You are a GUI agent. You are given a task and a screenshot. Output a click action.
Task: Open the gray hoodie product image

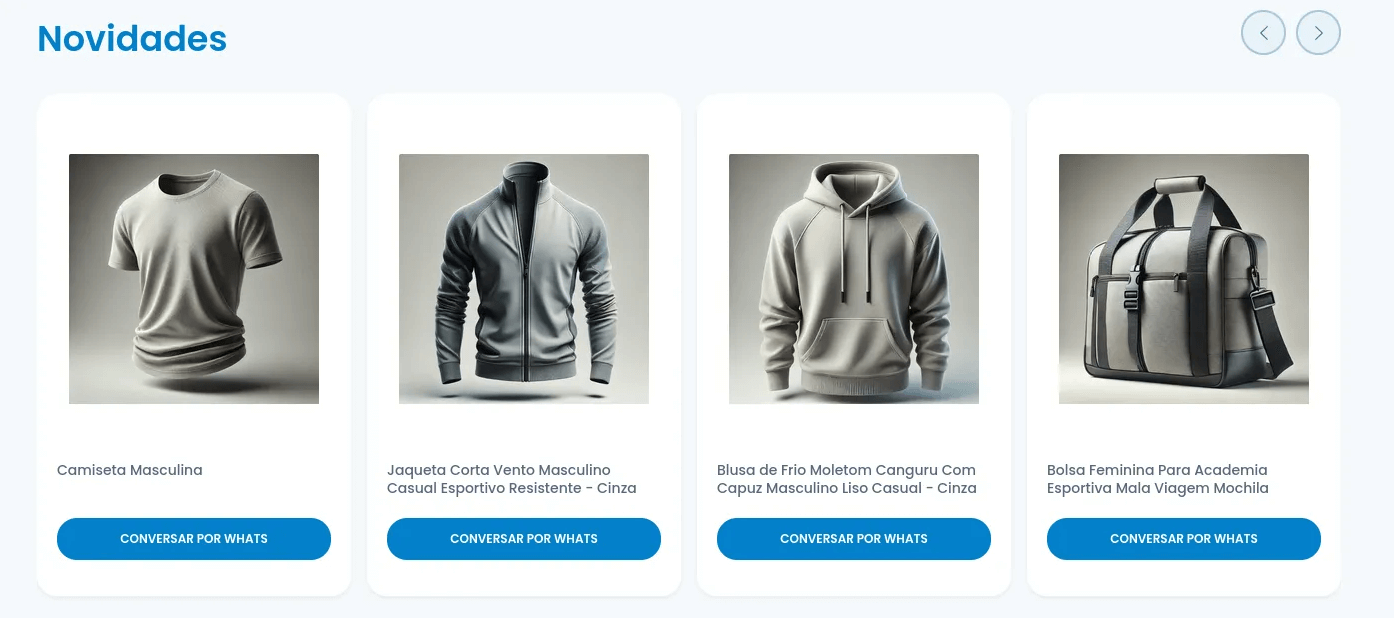pyautogui.click(x=854, y=279)
